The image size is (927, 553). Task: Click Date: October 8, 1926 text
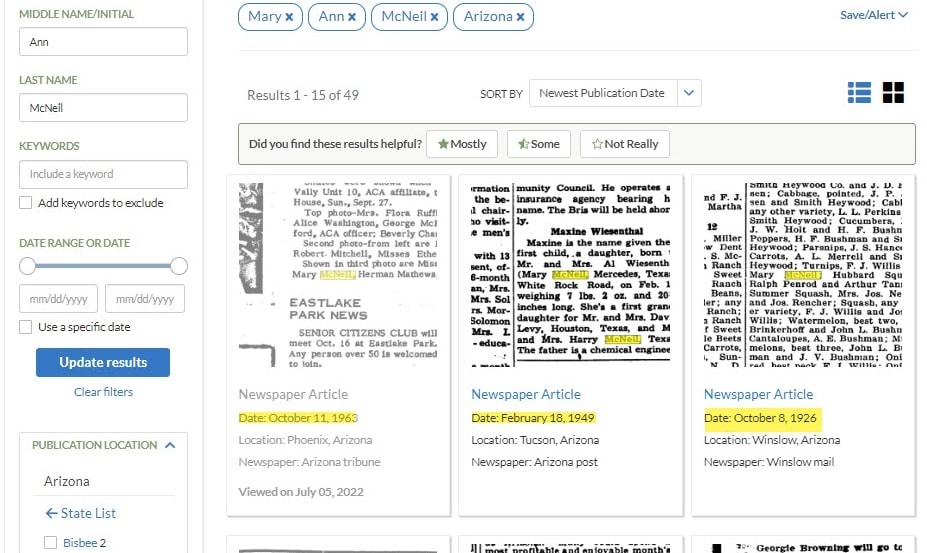click(x=760, y=418)
